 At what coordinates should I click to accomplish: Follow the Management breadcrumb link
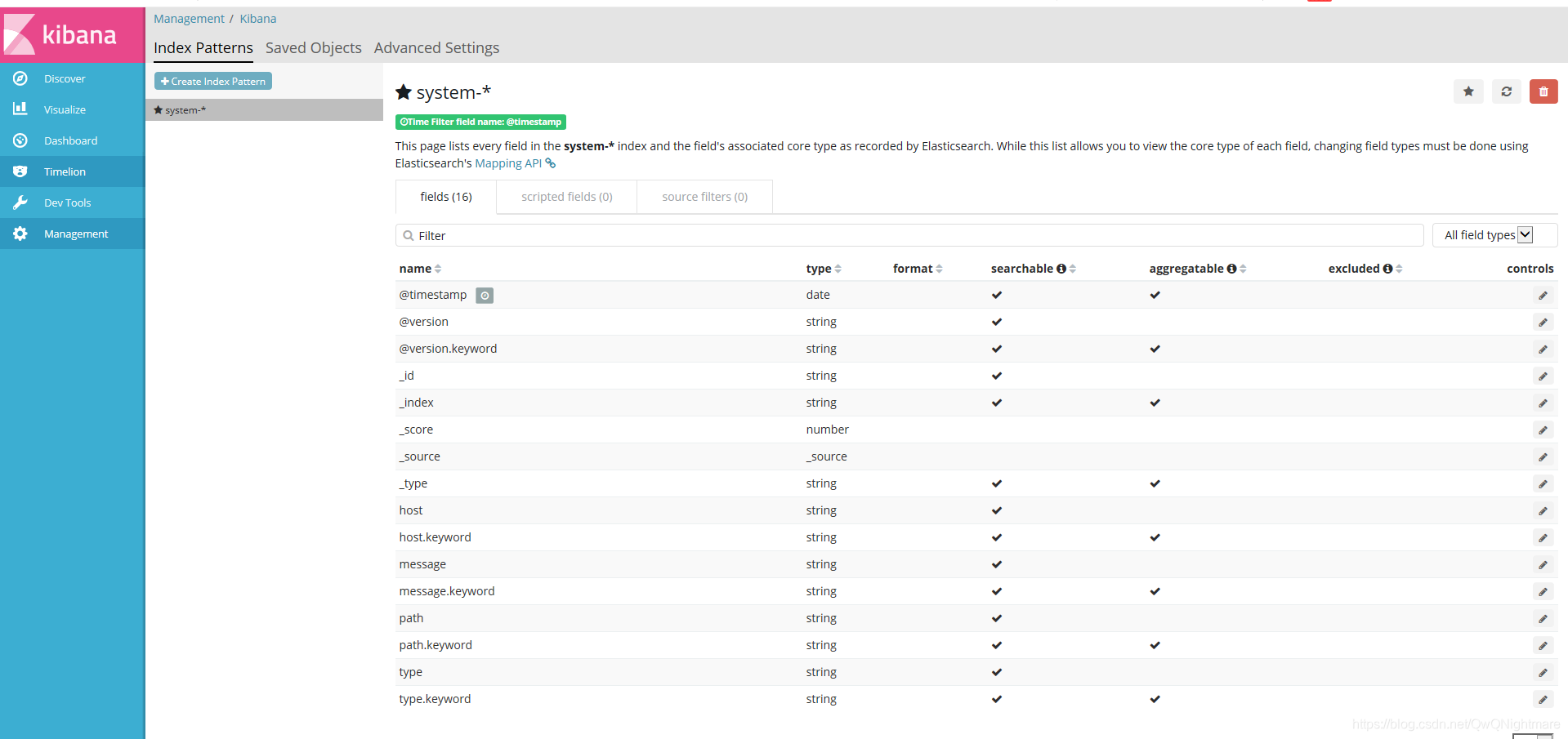coord(189,19)
